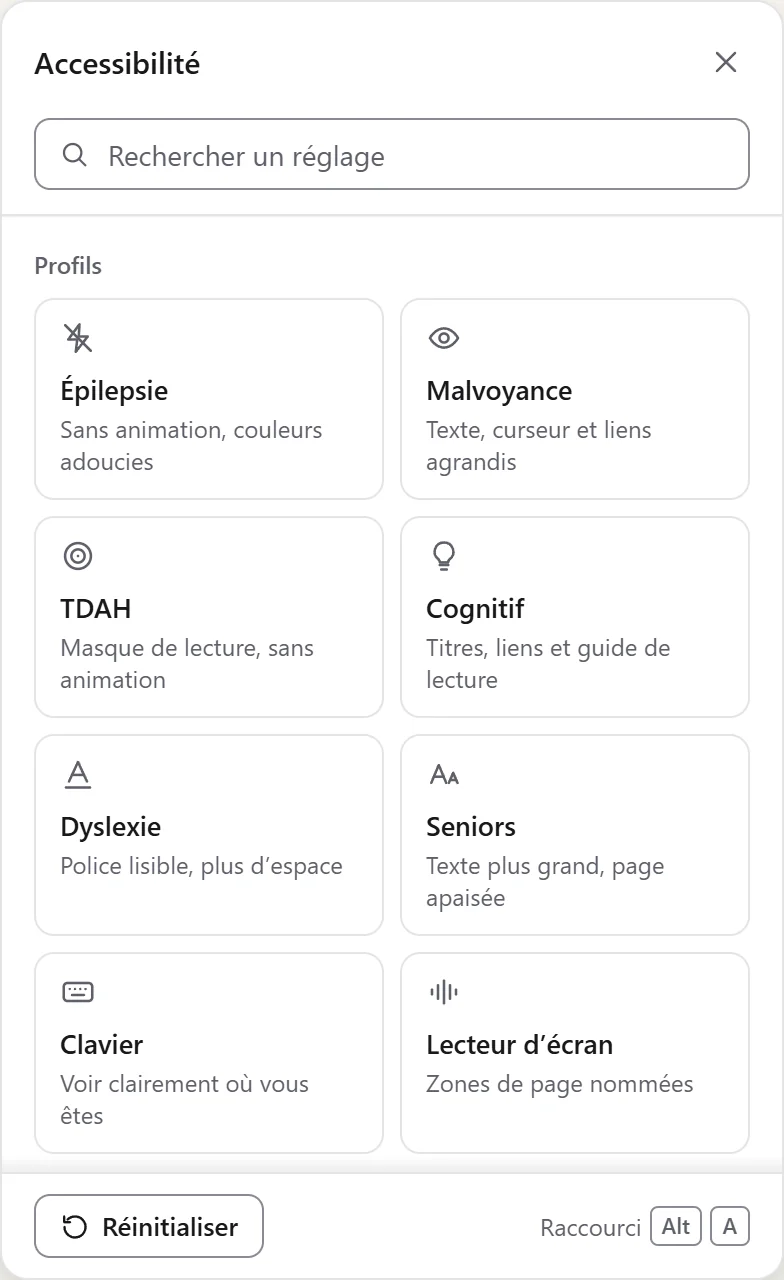Click the target icon above TDAH

[x=77, y=556]
